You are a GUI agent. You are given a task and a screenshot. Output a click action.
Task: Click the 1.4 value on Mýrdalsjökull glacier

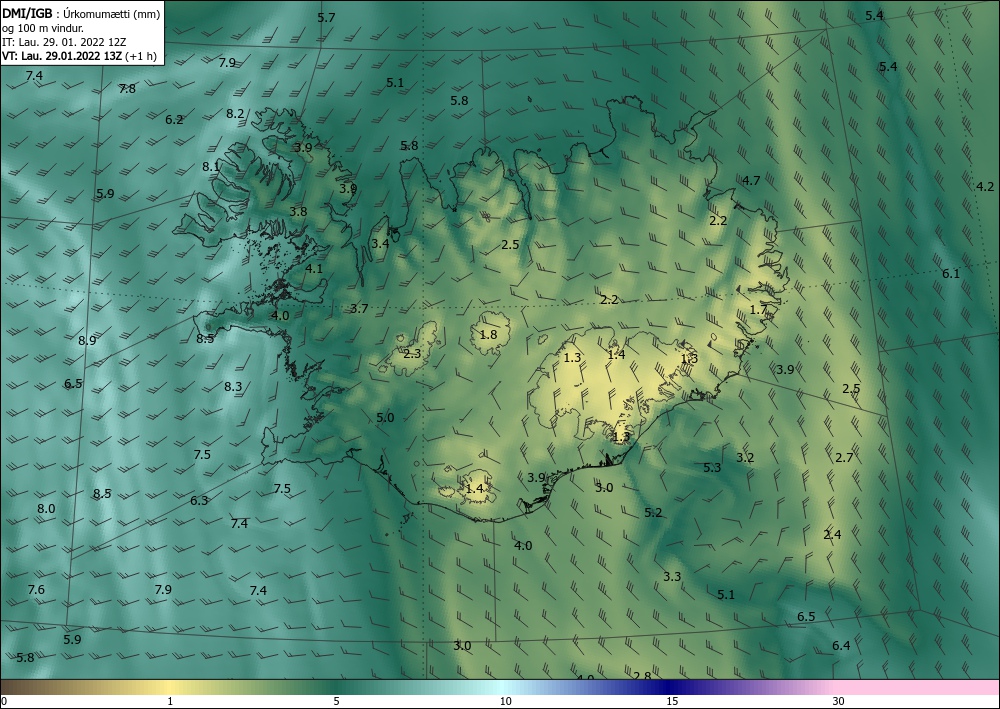click(474, 489)
